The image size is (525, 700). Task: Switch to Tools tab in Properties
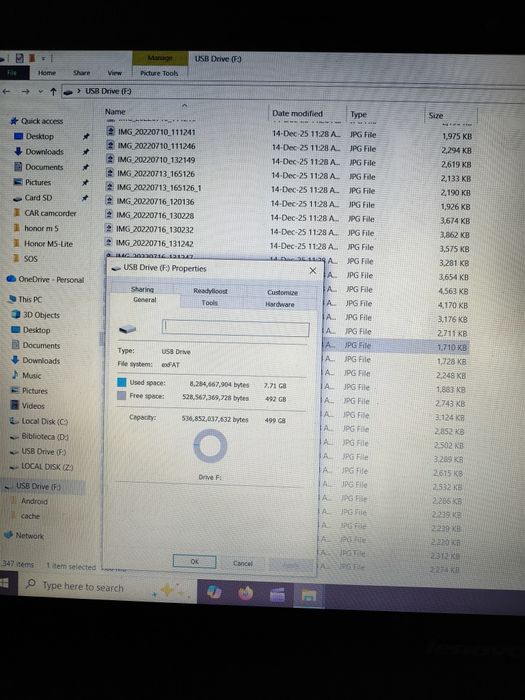(x=209, y=302)
